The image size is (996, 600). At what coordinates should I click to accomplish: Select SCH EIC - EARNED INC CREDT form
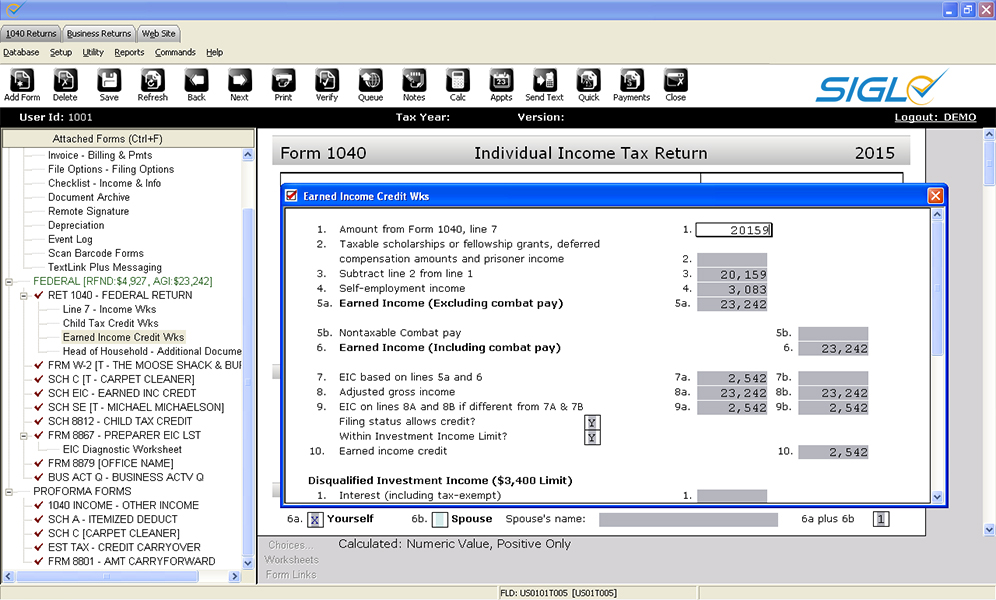(x=122, y=393)
